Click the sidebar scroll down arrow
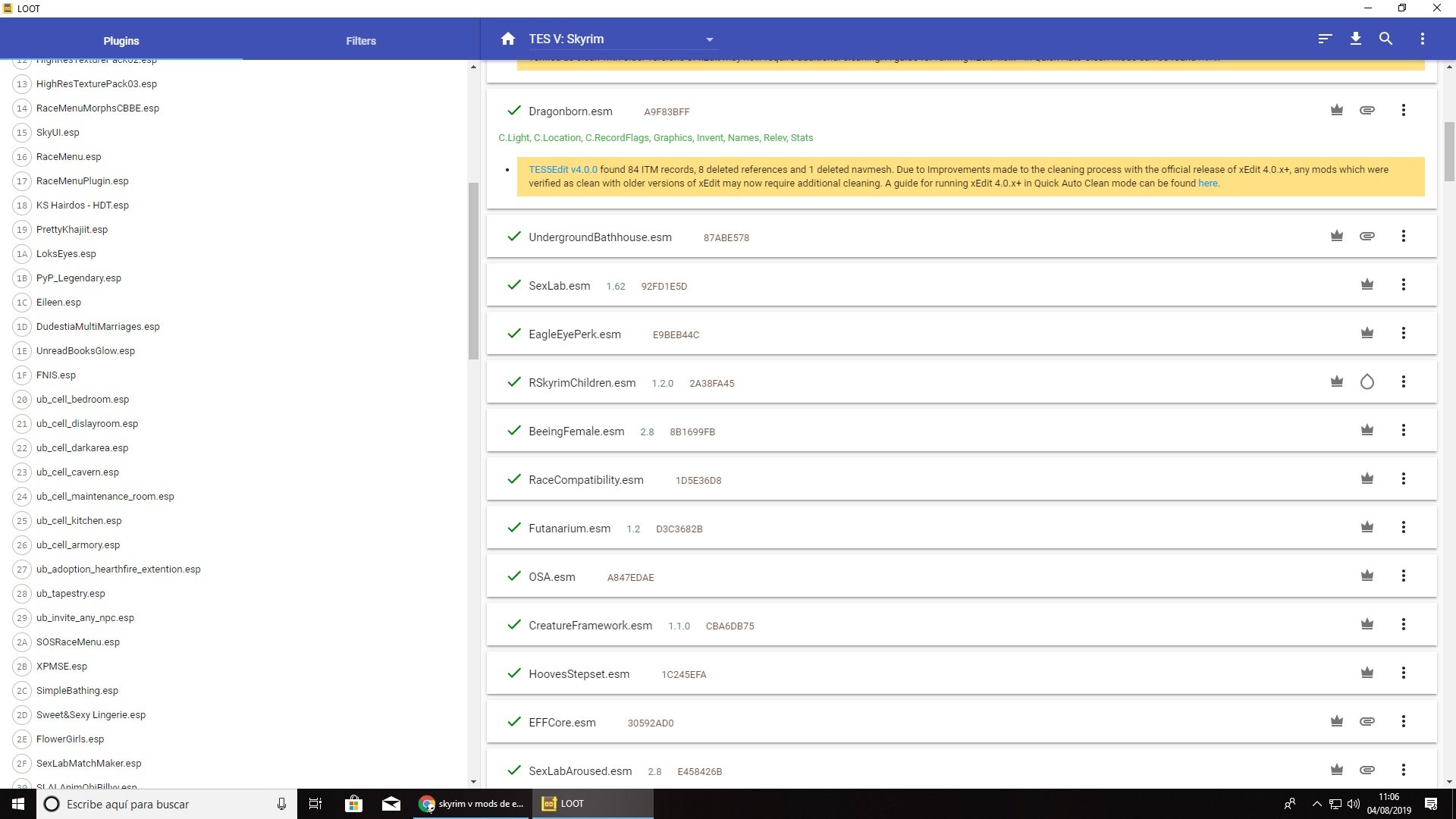The width and height of the screenshot is (1456, 819). (473, 782)
